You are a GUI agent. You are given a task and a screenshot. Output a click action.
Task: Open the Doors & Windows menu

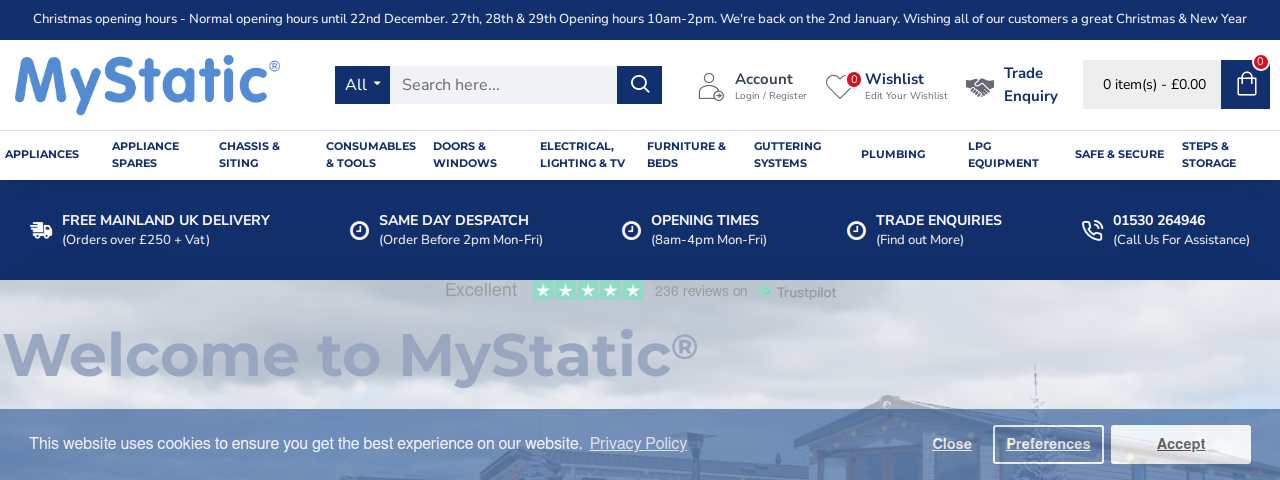(465, 154)
